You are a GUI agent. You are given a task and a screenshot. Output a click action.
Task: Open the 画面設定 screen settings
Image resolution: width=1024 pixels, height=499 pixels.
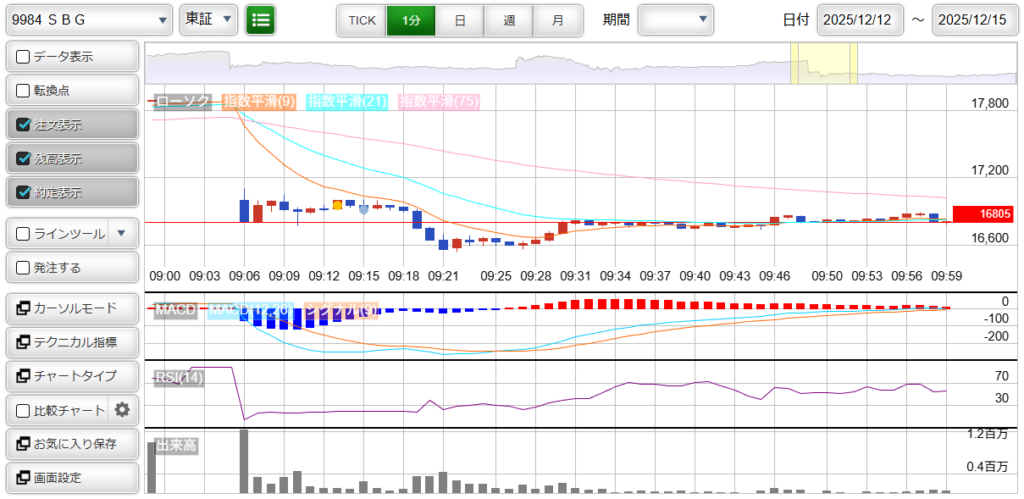(70, 477)
